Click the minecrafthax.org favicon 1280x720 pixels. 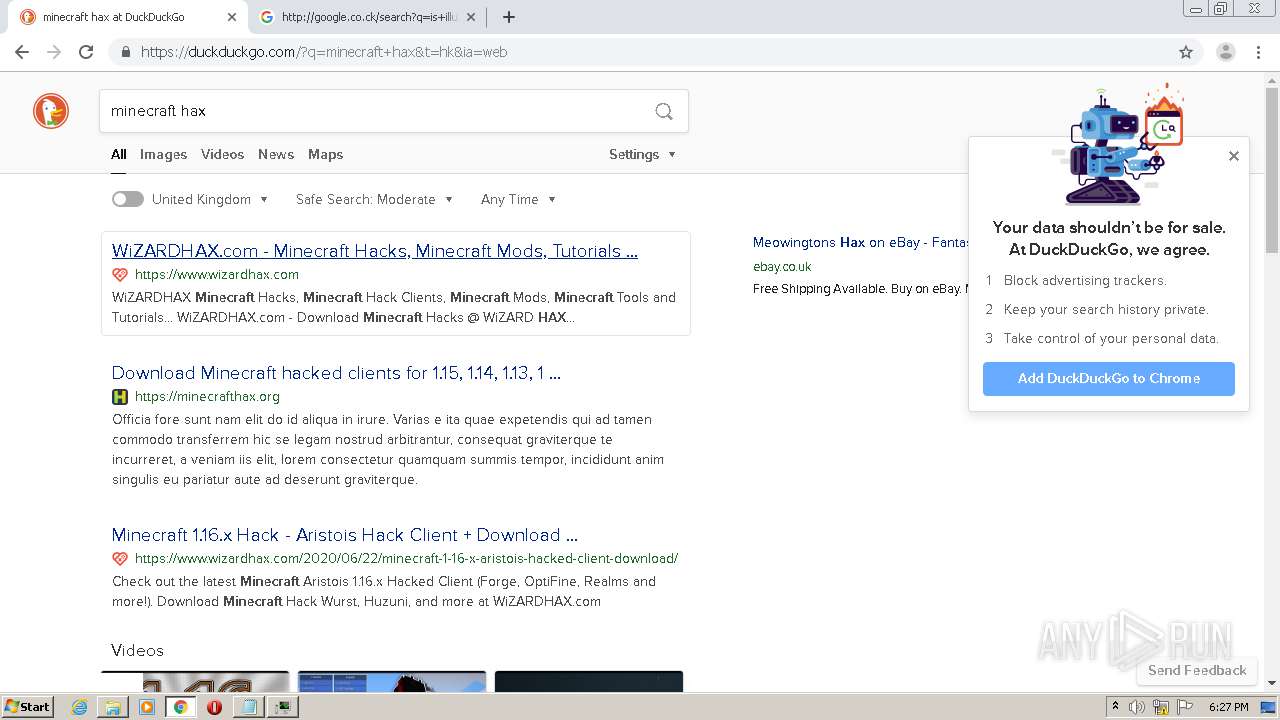click(120, 397)
